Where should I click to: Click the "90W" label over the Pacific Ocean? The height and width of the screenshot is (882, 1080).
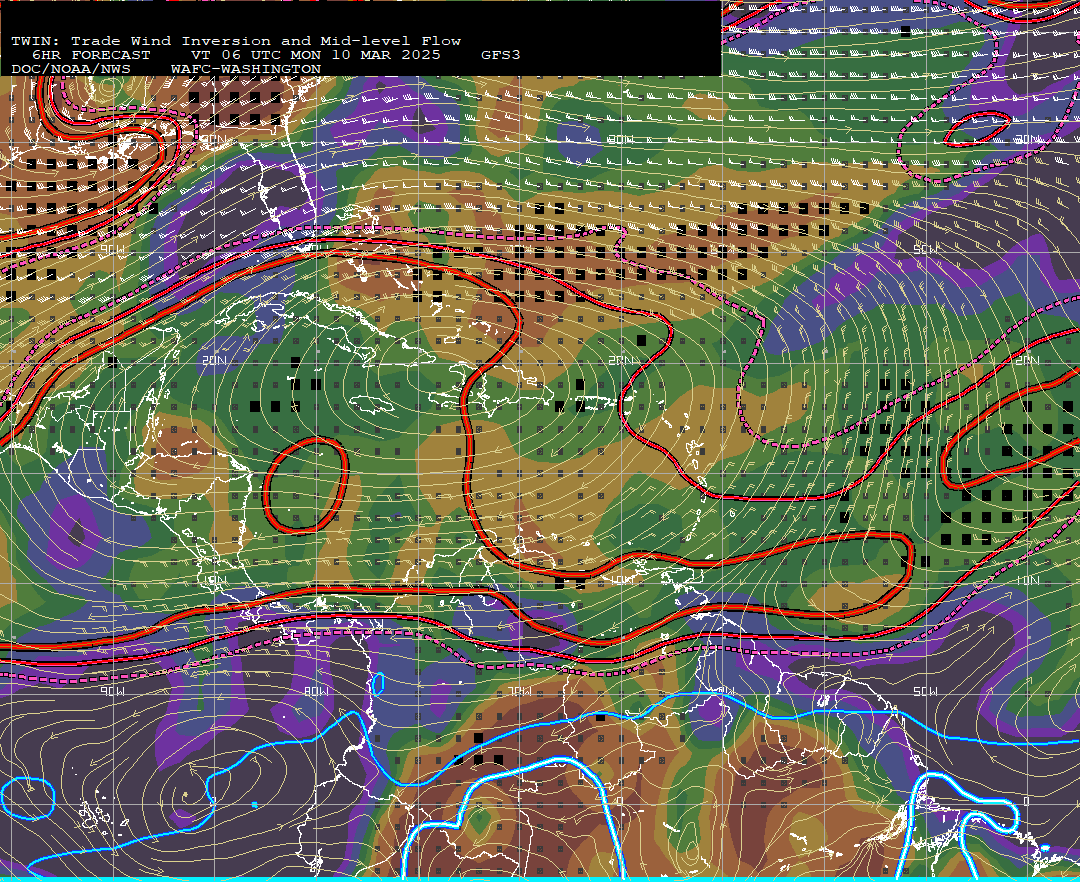(x=113, y=691)
